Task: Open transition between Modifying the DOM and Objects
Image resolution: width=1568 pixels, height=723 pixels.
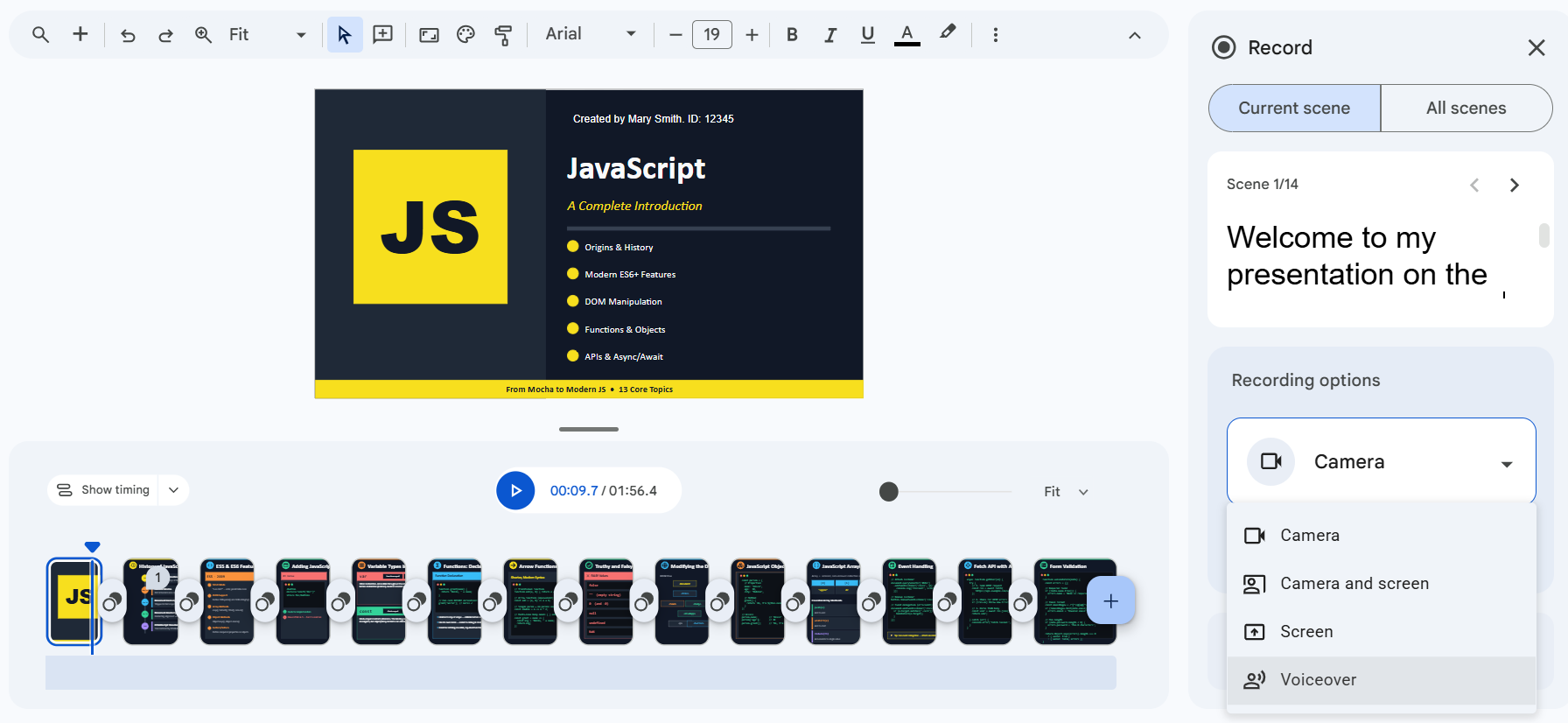Action: click(x=719, y=602)
